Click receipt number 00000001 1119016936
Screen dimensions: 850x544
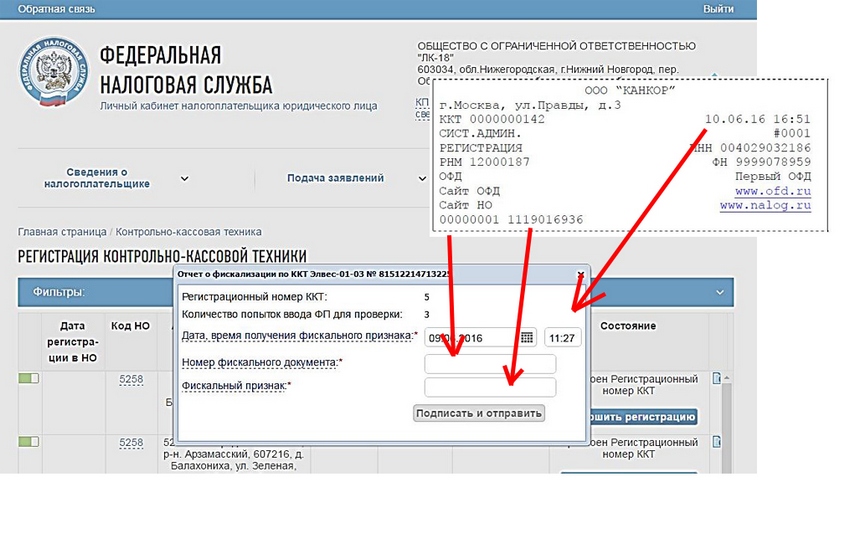511,219
